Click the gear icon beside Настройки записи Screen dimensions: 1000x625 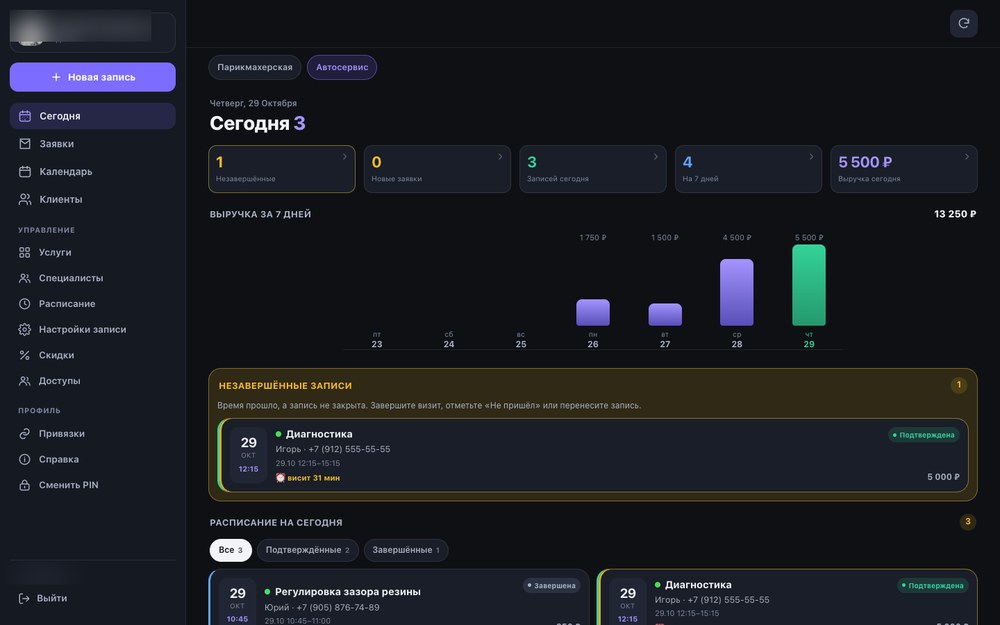click(x=24, y=330)
